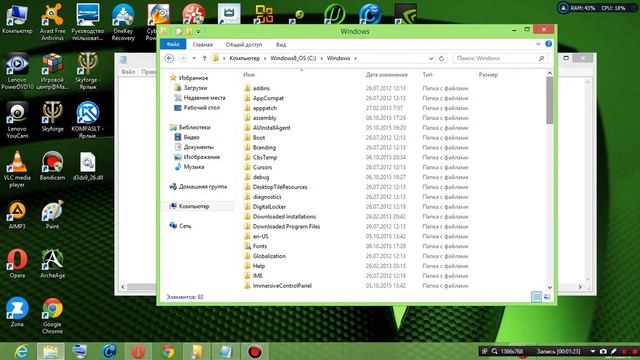640x360 pixels.
Task: Click the search magnifier icon in Explorer
Action: tap(541, 58)
